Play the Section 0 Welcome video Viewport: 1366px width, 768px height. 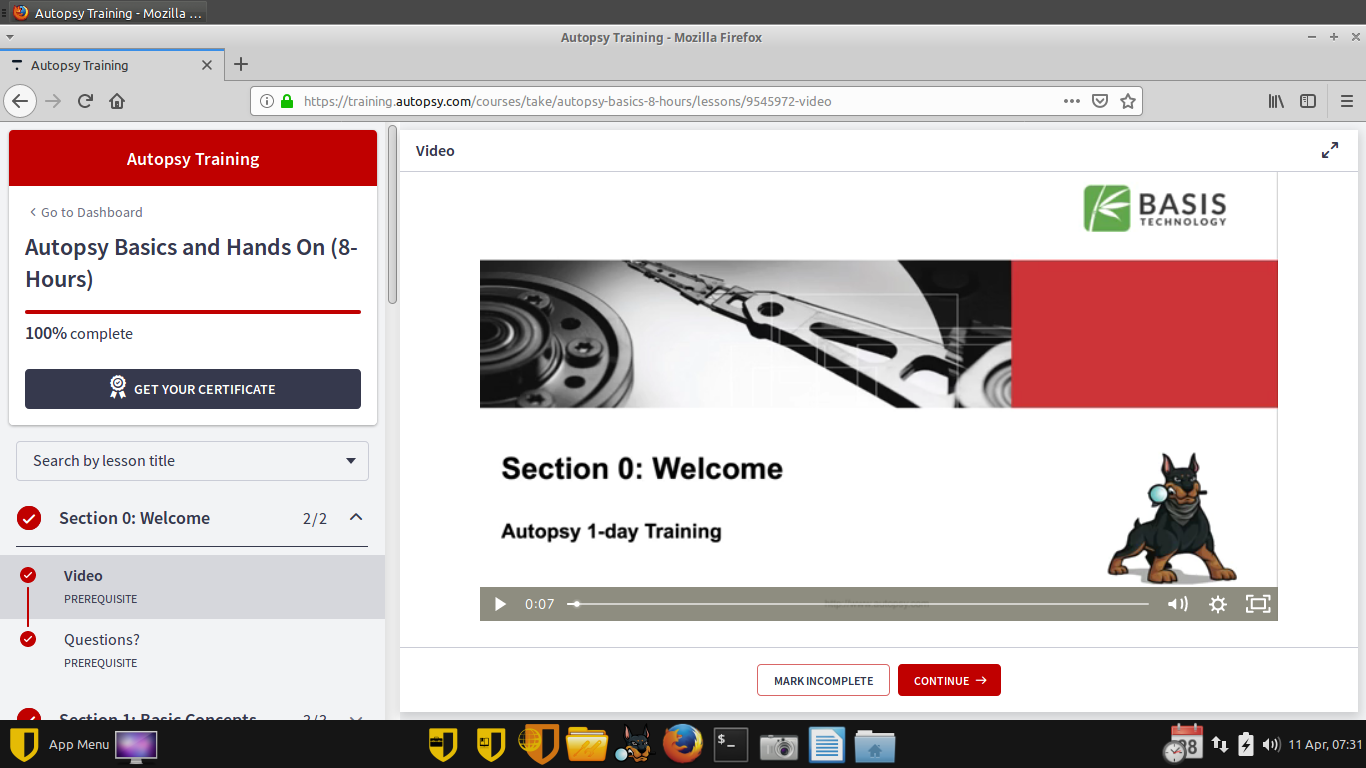pos(500,604)
